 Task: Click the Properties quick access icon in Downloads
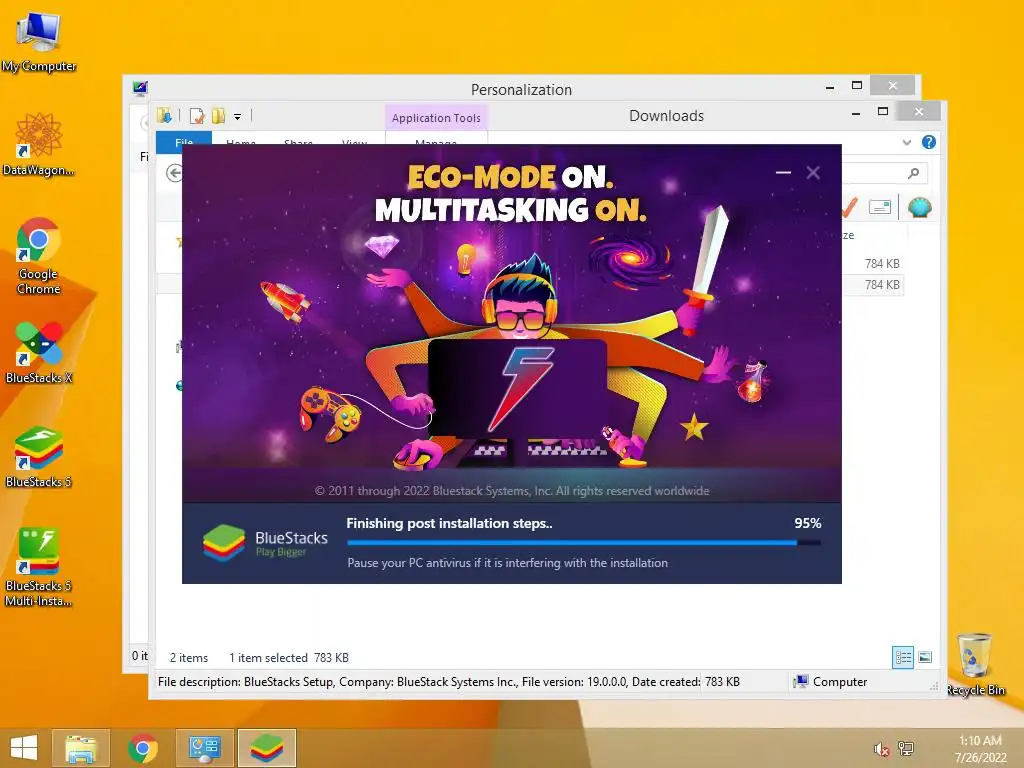(197, 116)
